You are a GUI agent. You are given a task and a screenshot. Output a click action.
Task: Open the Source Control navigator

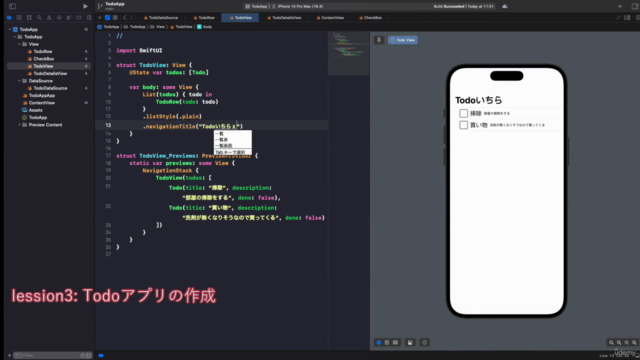(x=19, y=18)
